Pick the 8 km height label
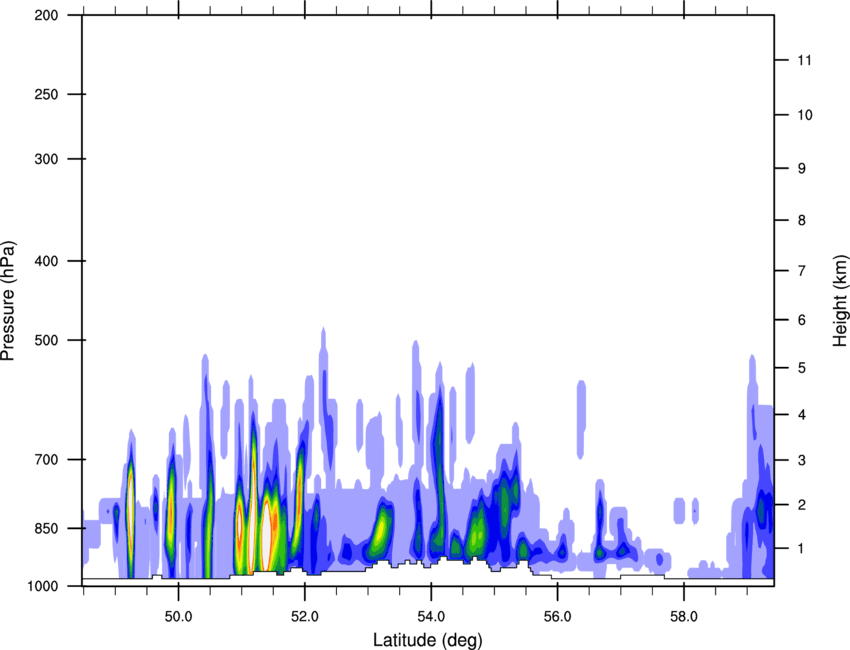 tap(802, 220)
